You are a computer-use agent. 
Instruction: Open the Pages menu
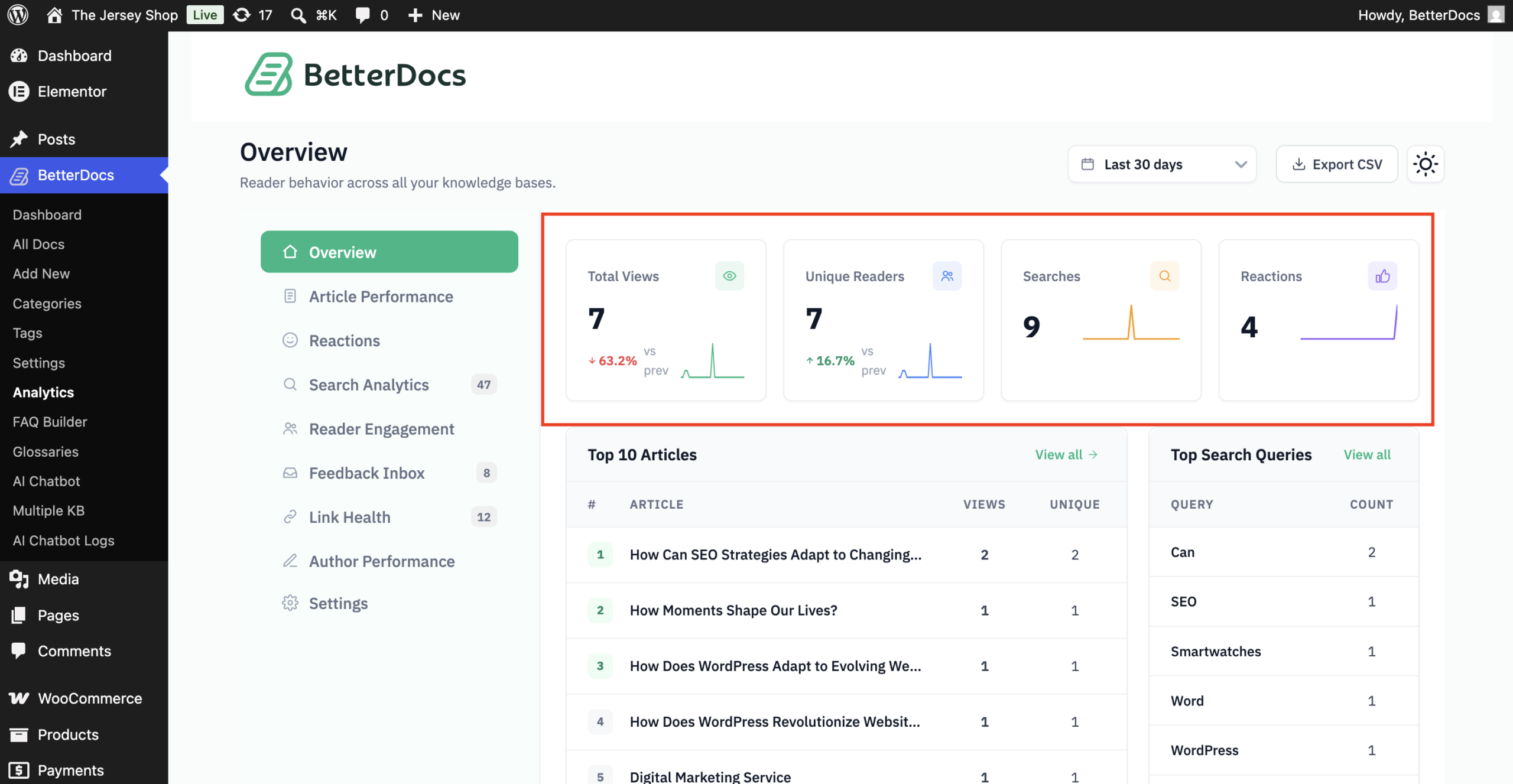pos(84,615)
